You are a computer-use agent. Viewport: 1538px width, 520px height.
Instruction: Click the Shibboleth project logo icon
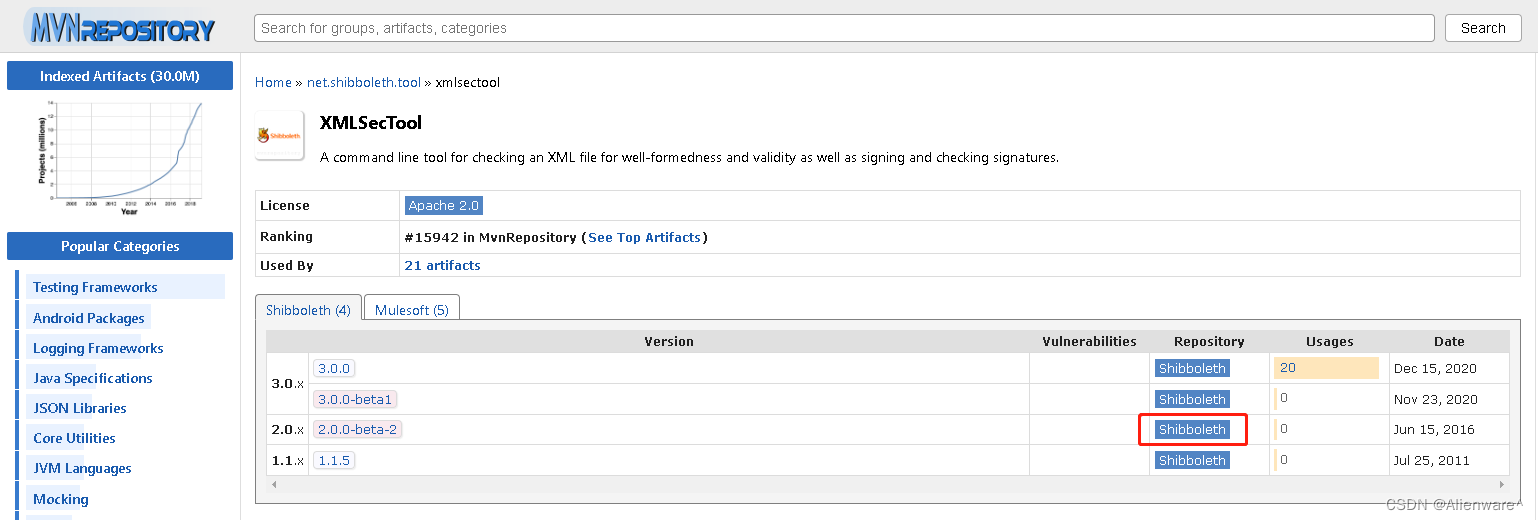click(280, 135)
